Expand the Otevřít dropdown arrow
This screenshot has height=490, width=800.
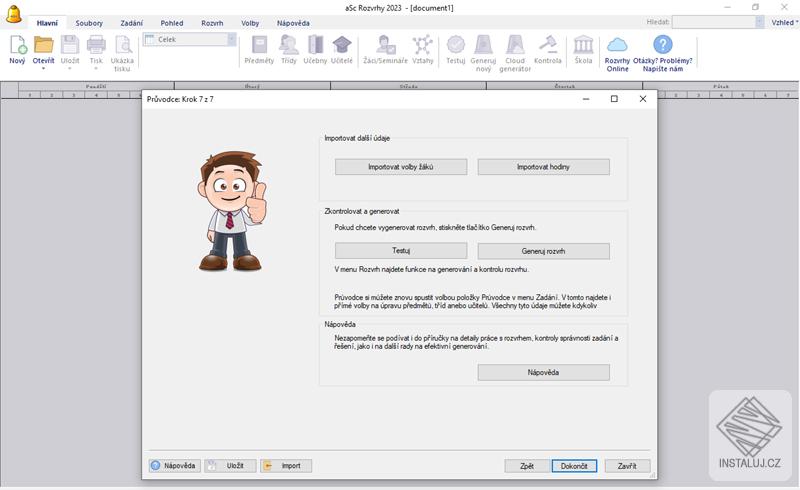[x=43, y=69]
